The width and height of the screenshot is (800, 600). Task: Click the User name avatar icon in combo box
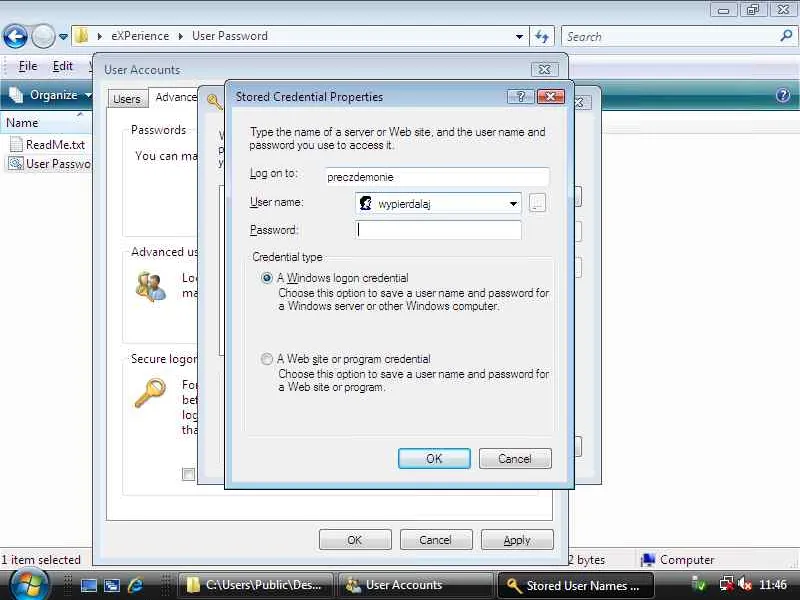[365, 203]
